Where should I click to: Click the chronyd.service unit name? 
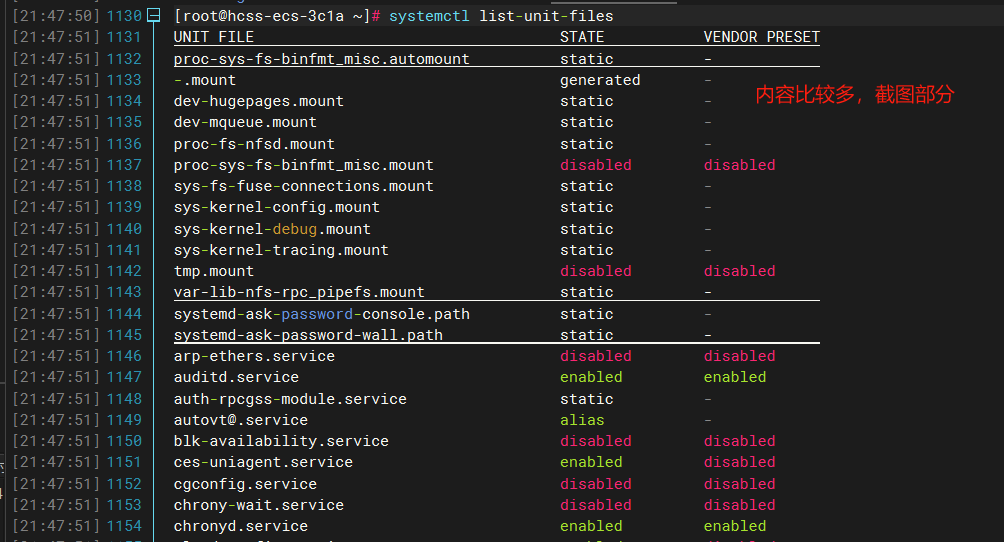tap(240, 526)
